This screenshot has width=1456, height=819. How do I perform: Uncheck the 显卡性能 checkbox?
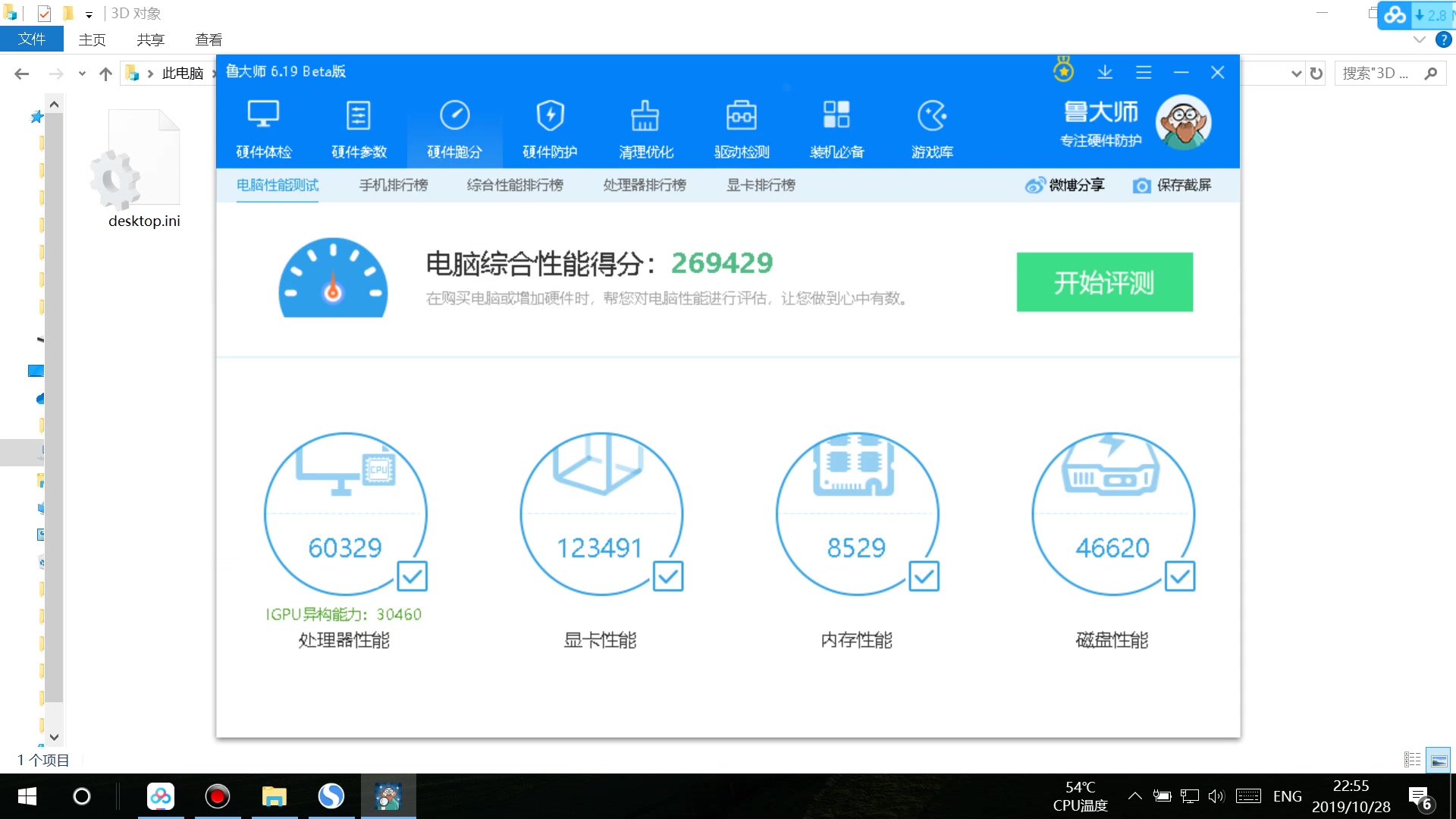(x=668, y=576)
